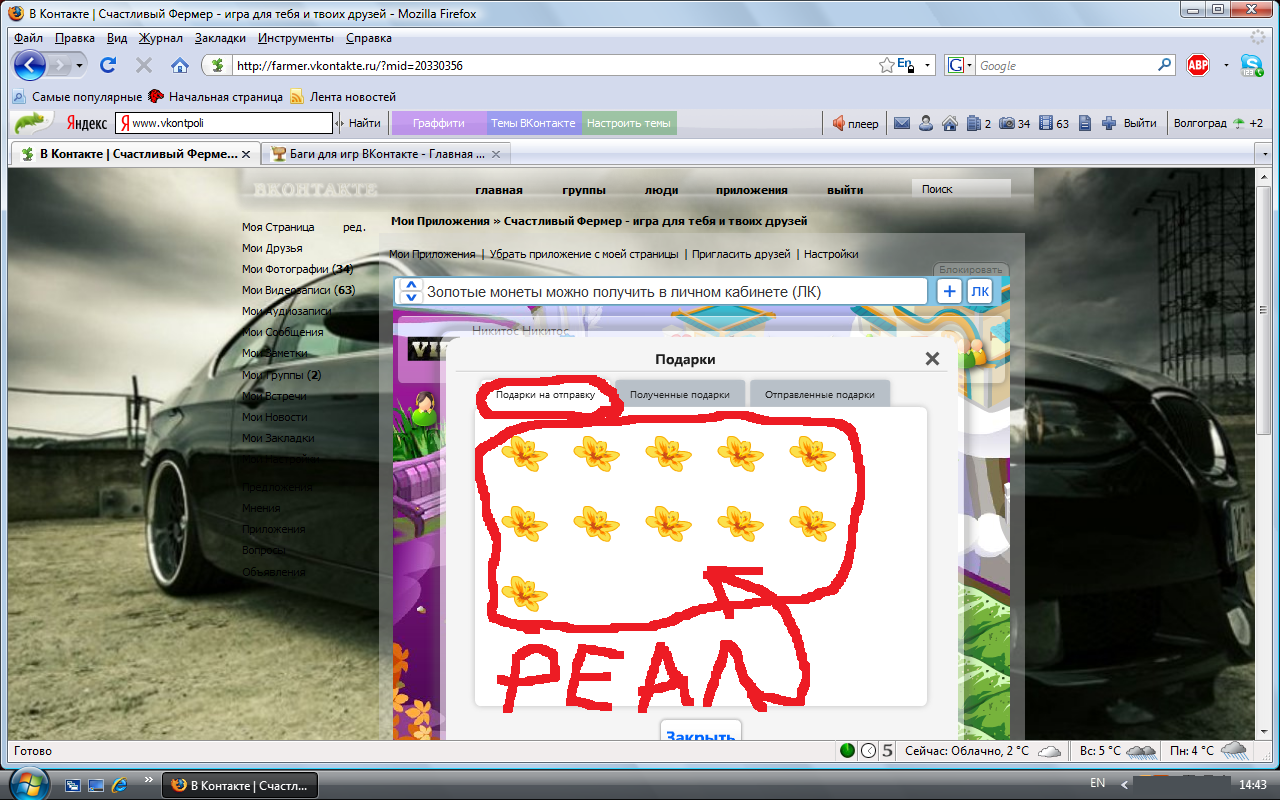This screenshot has height=800, width=1280.
Task: Switch to the Отправленные подарки tab
Action: (x=820, y=394)
